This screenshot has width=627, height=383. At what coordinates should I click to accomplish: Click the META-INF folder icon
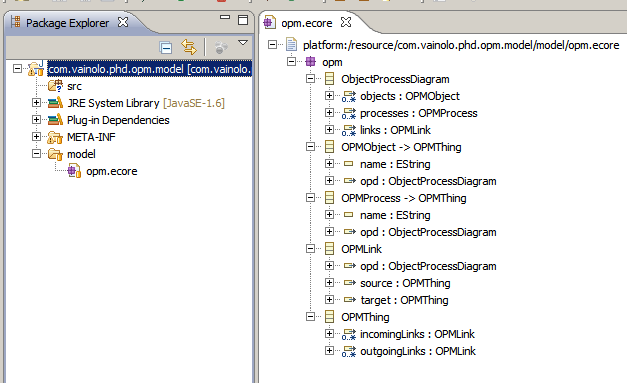coord(55,137)
